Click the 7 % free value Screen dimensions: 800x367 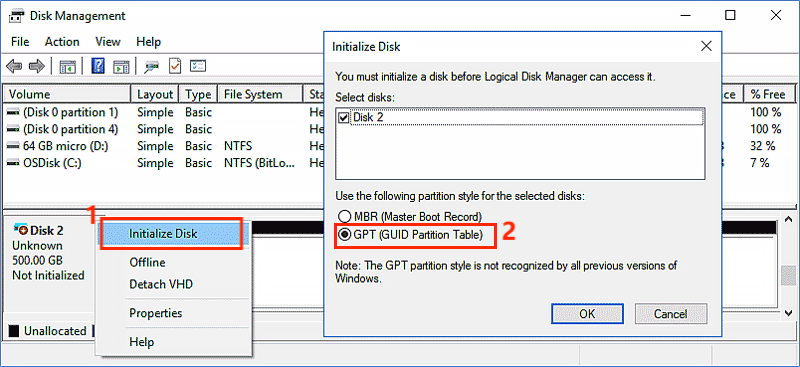(759, 163)
